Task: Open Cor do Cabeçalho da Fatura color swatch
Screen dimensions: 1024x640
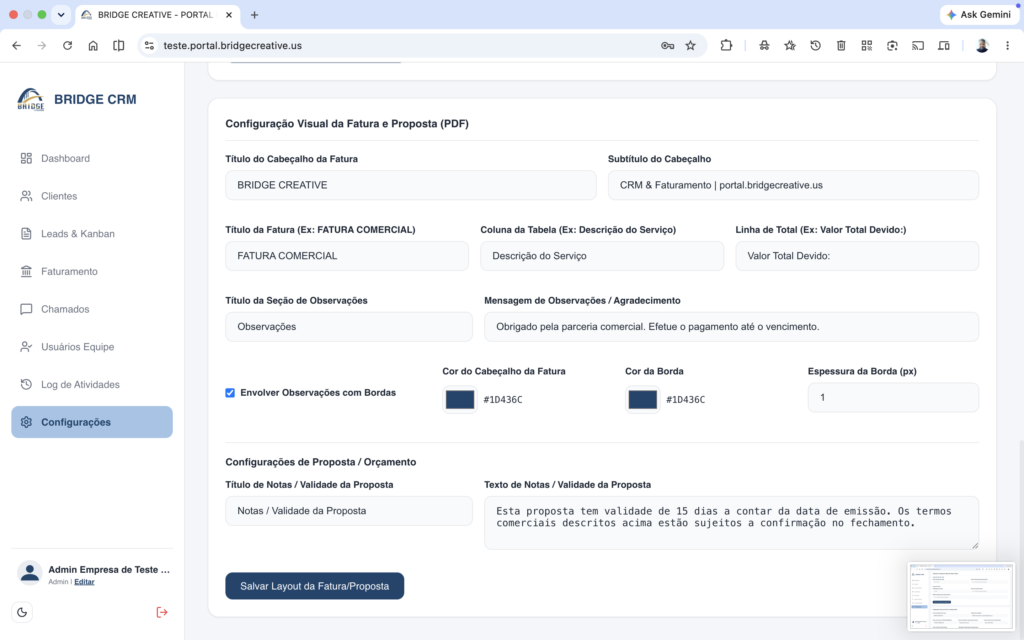Action: tap(460, 400)
